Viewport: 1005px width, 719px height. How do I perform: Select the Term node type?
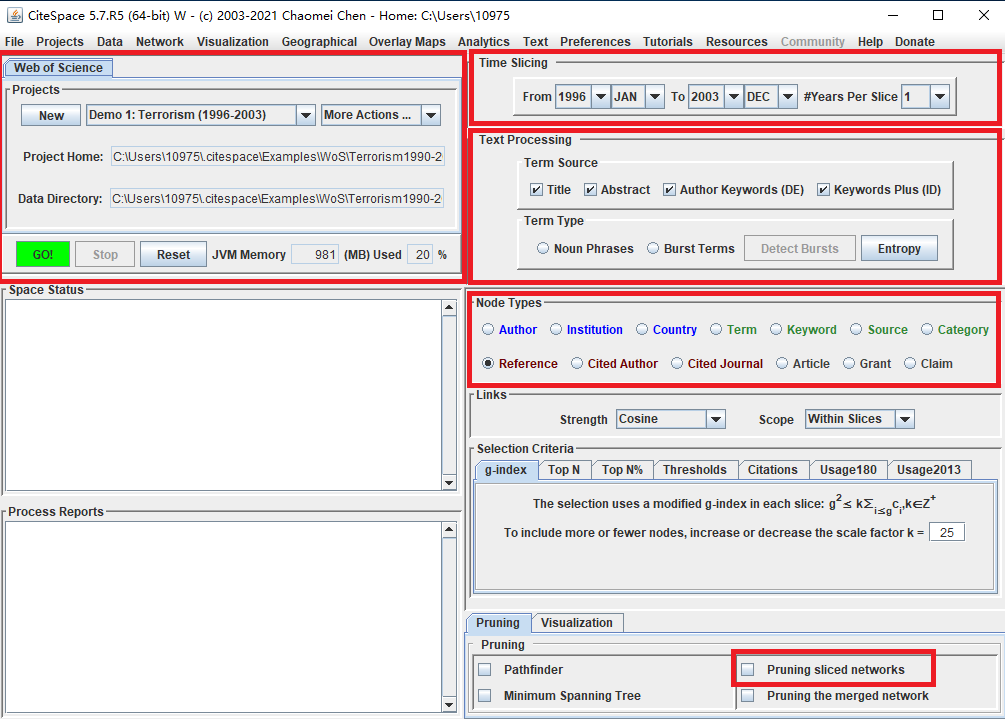pyautogui.click(x=716, y=329)
